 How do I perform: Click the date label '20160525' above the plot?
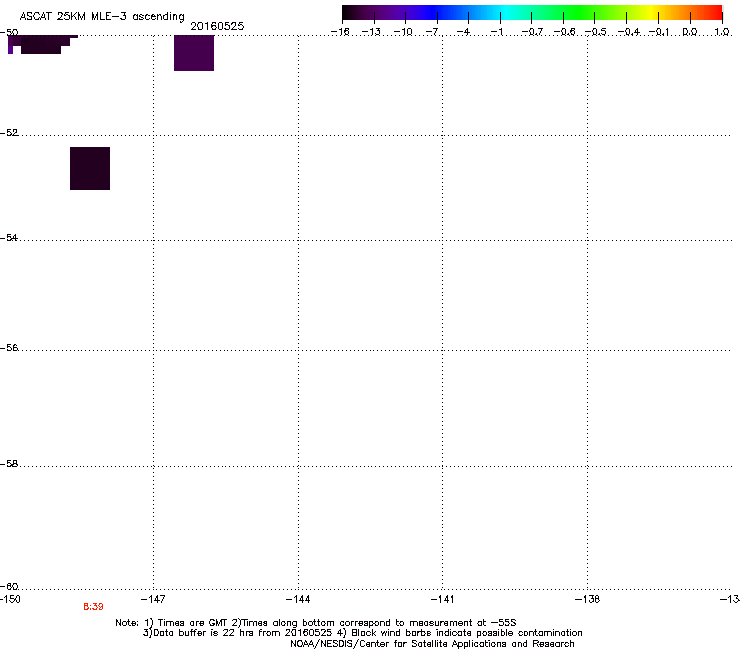point(217,26)
